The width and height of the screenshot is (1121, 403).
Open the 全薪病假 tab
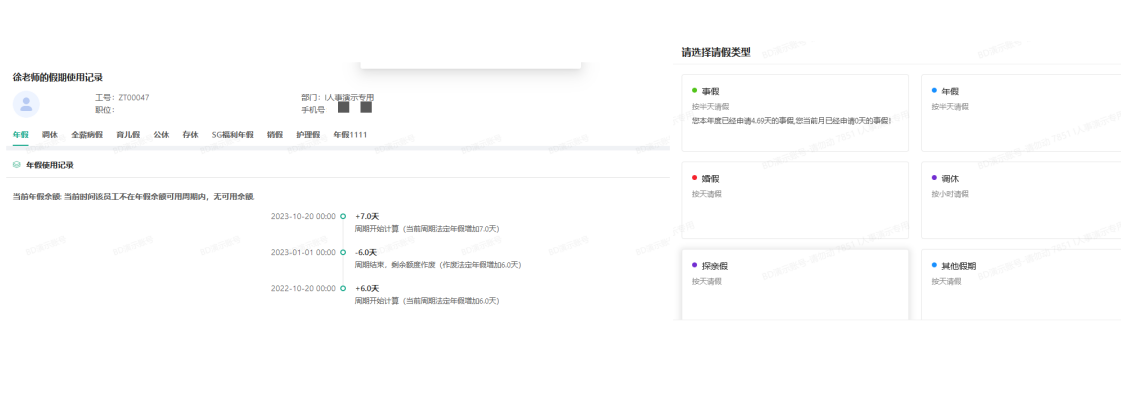(x=87, y=134)
